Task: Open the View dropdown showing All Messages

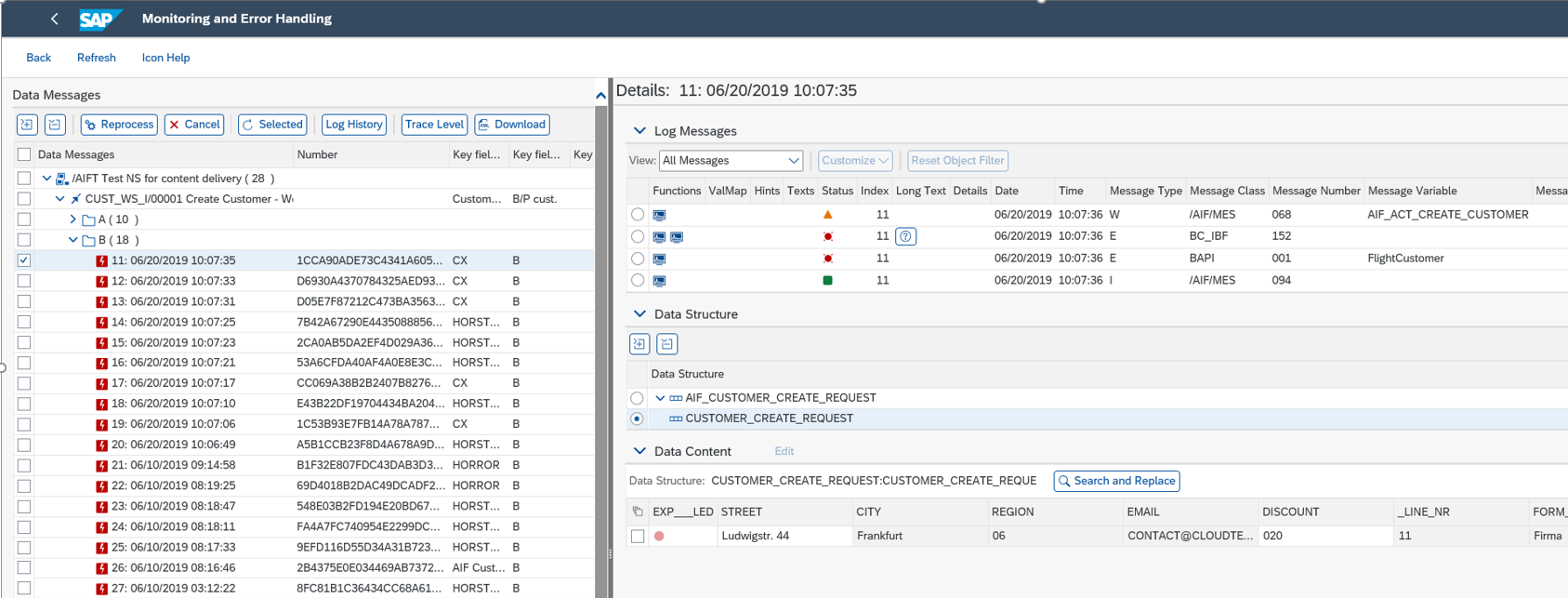Action: [x=731, y=161]
